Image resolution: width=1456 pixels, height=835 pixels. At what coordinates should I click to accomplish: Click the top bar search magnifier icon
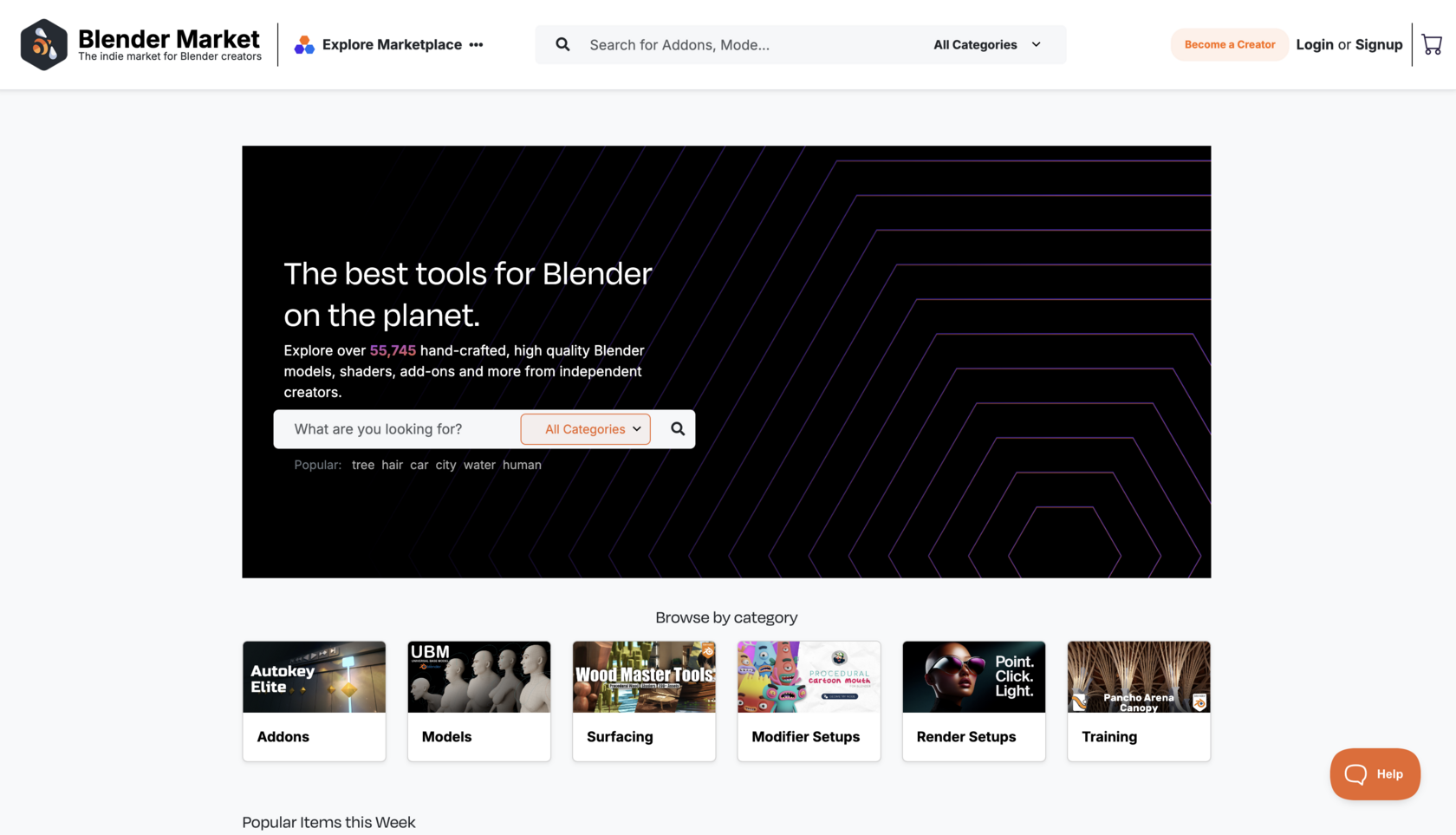562,44
